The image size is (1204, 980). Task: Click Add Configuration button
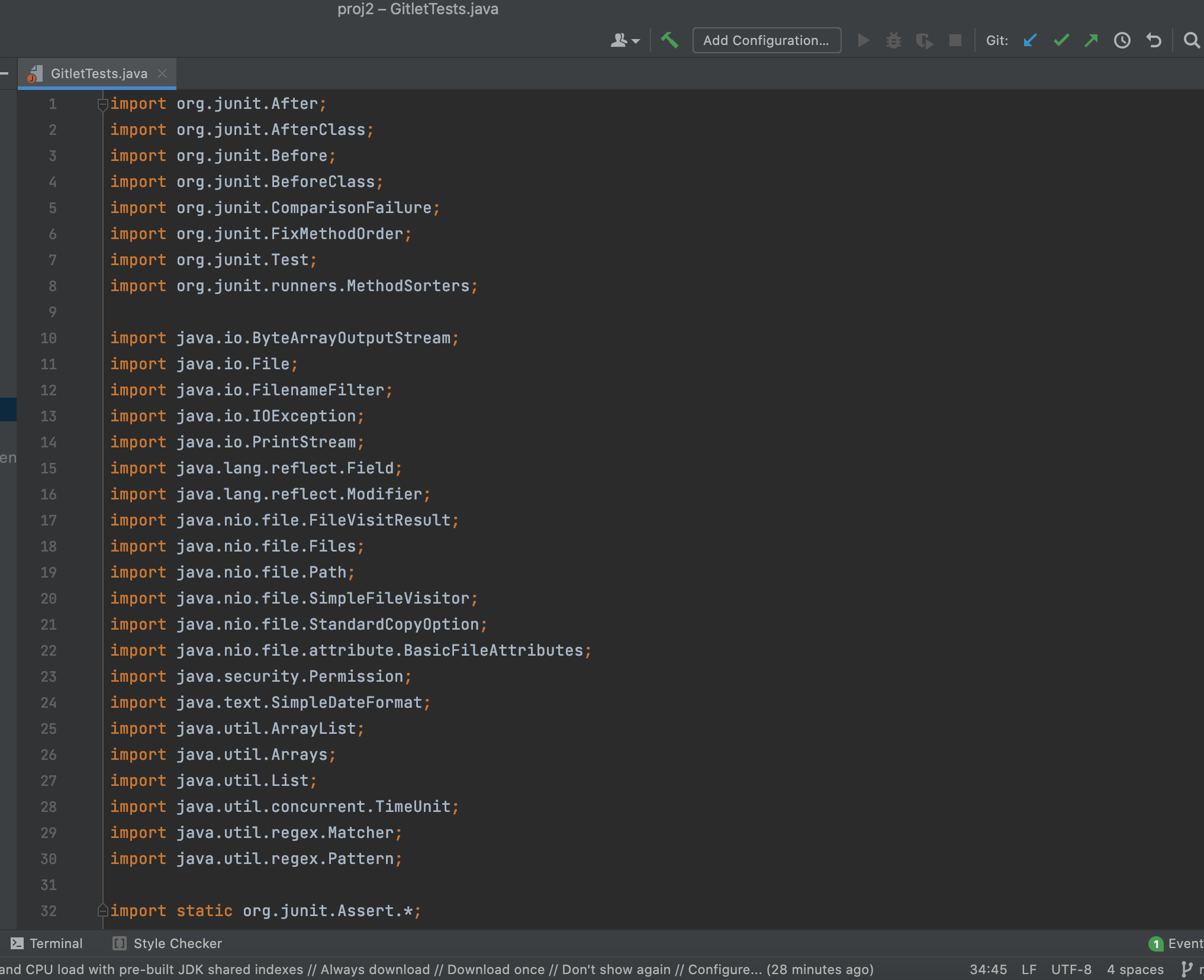tap(766, 40)
